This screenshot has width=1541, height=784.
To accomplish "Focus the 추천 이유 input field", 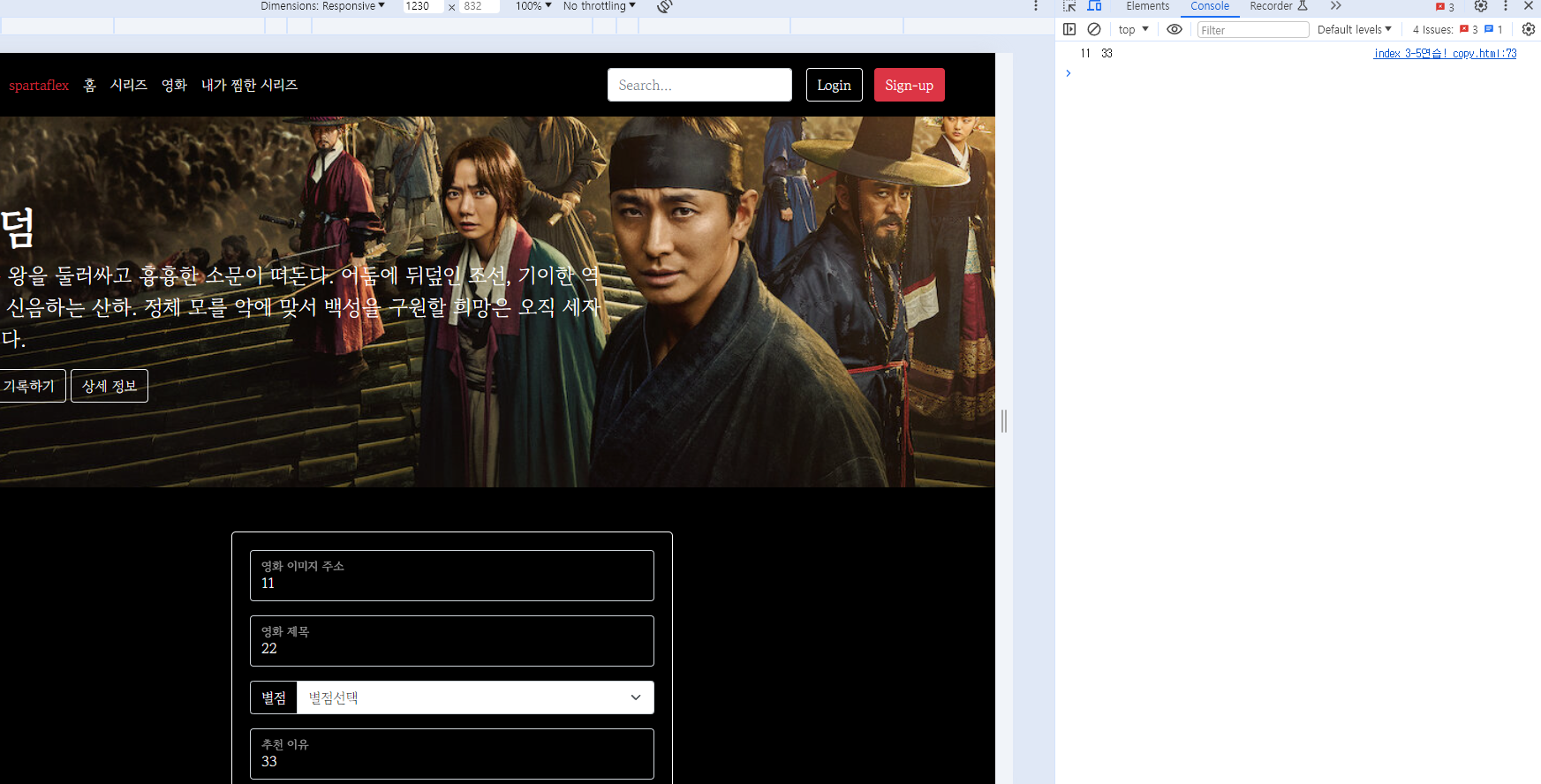I will click(452, 754).
